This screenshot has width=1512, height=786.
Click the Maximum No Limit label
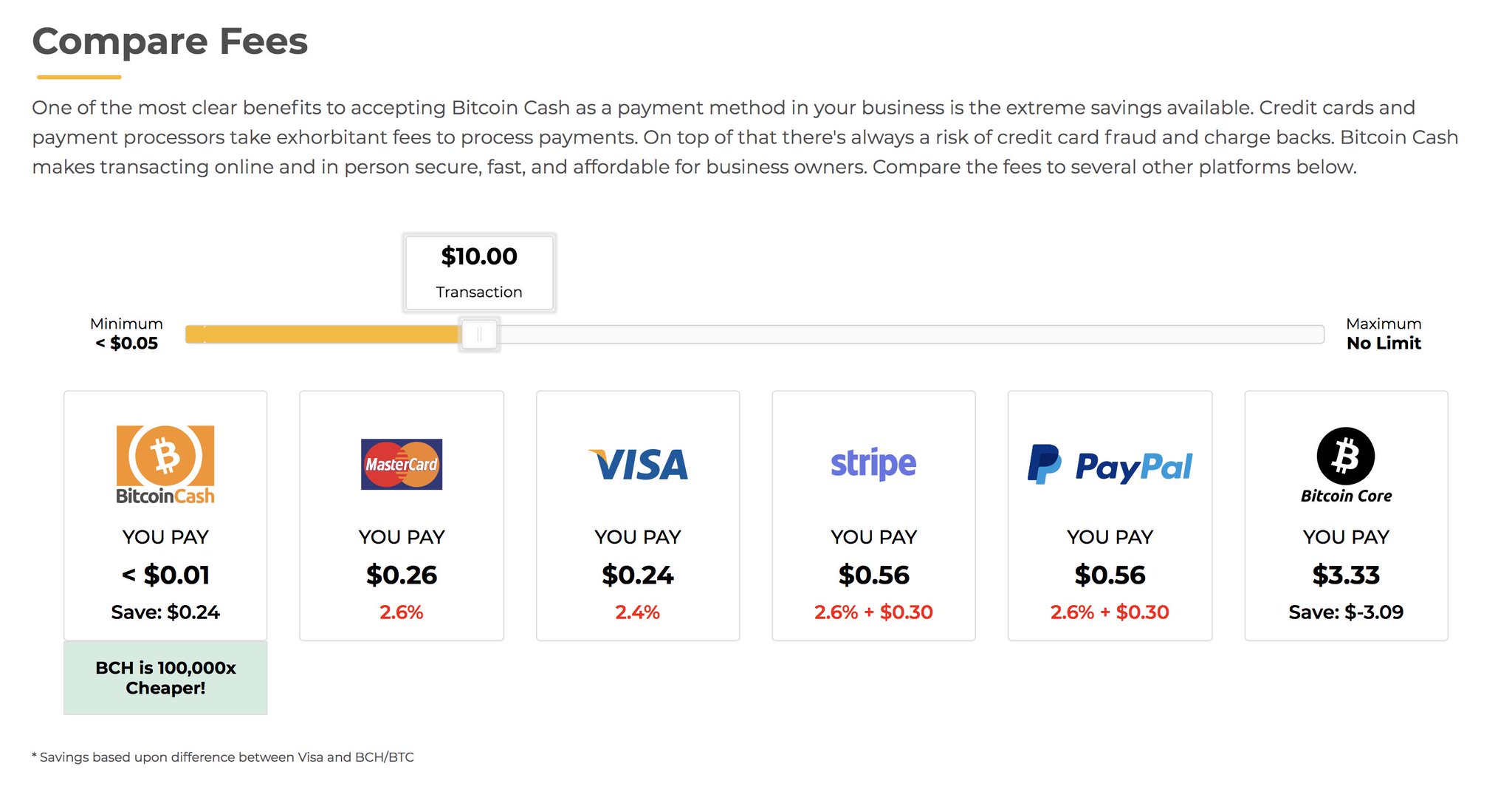(1384, 334)
